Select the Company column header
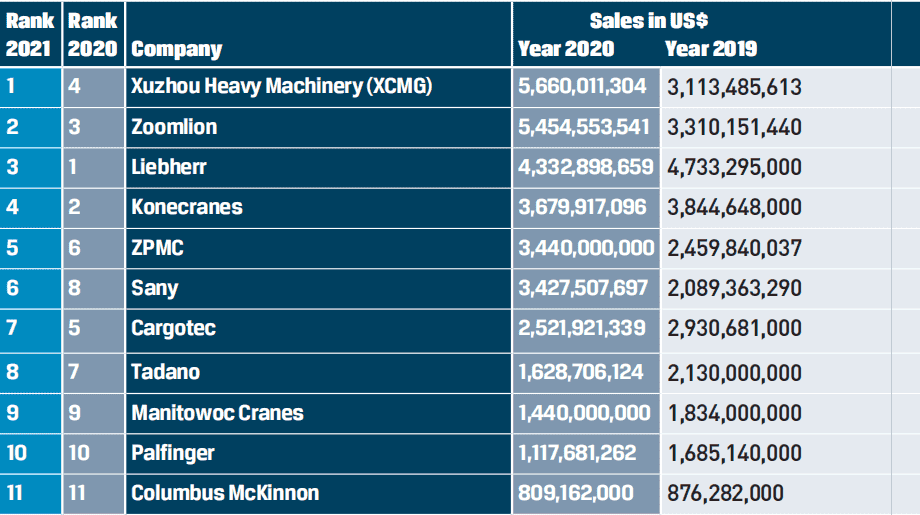The height and width of the screenshot is (515, 920). click(177, 49)
